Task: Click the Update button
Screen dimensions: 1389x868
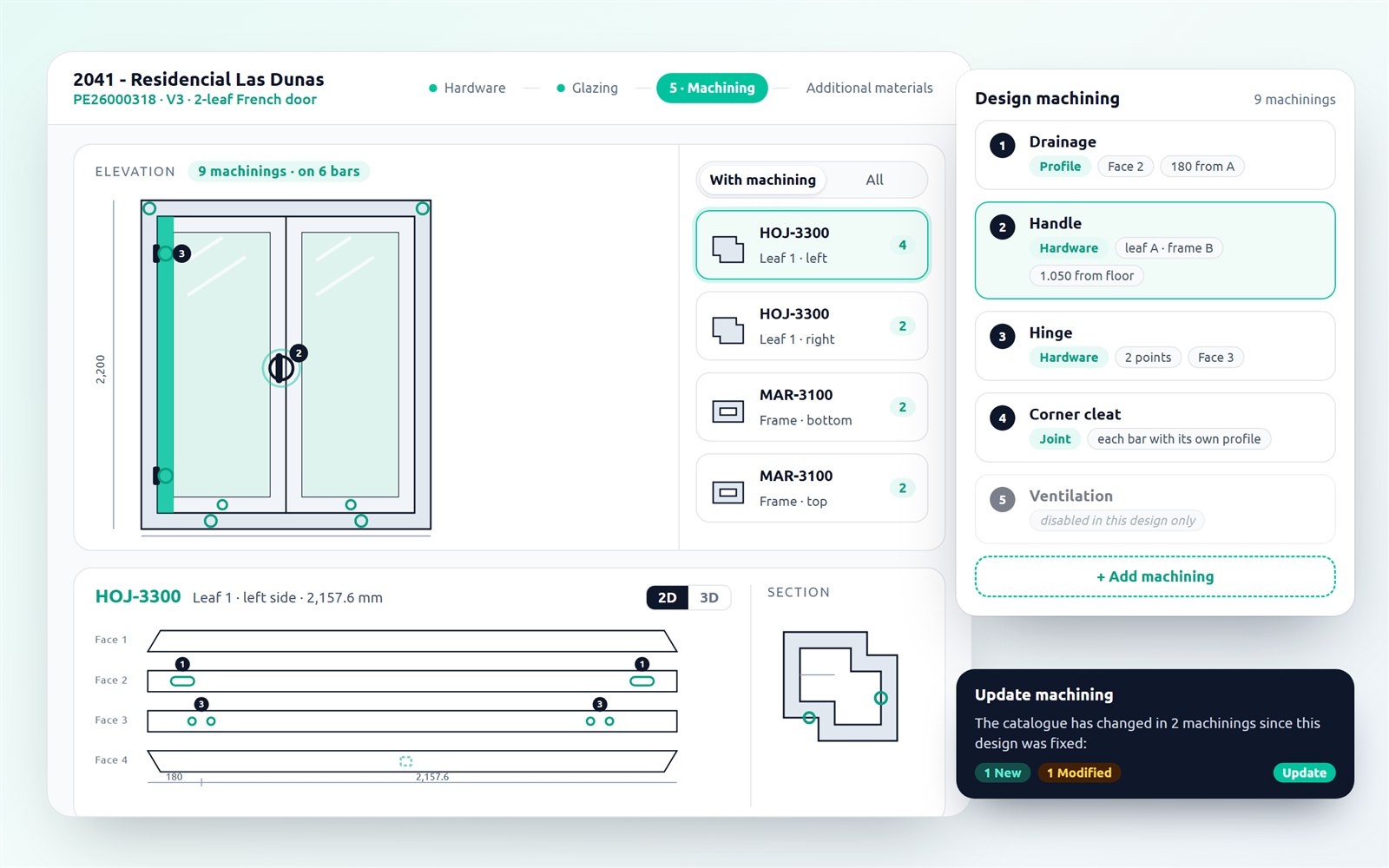Action: click(1304, 773)
